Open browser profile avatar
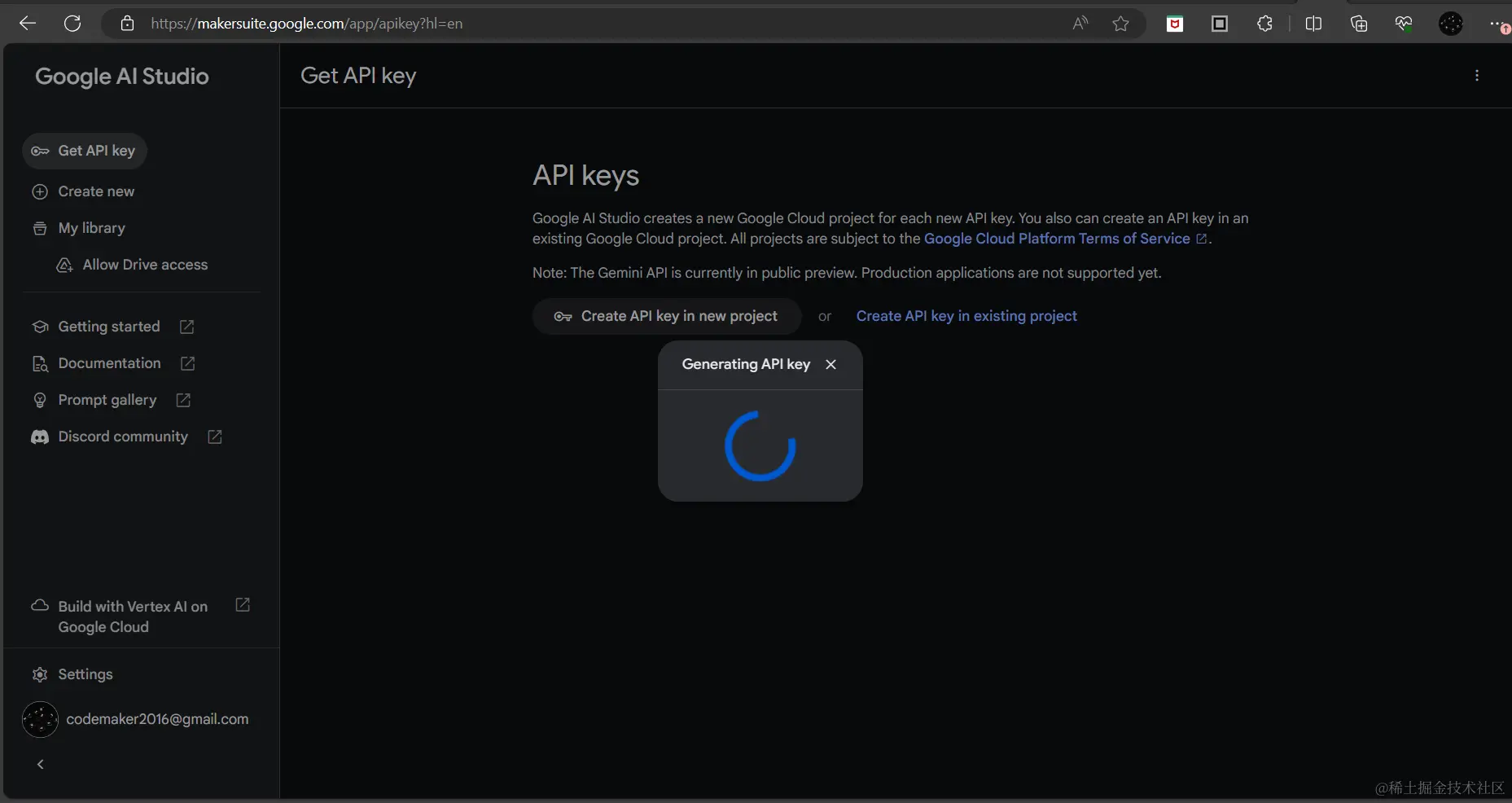1512x803 pixels. 1451,24
